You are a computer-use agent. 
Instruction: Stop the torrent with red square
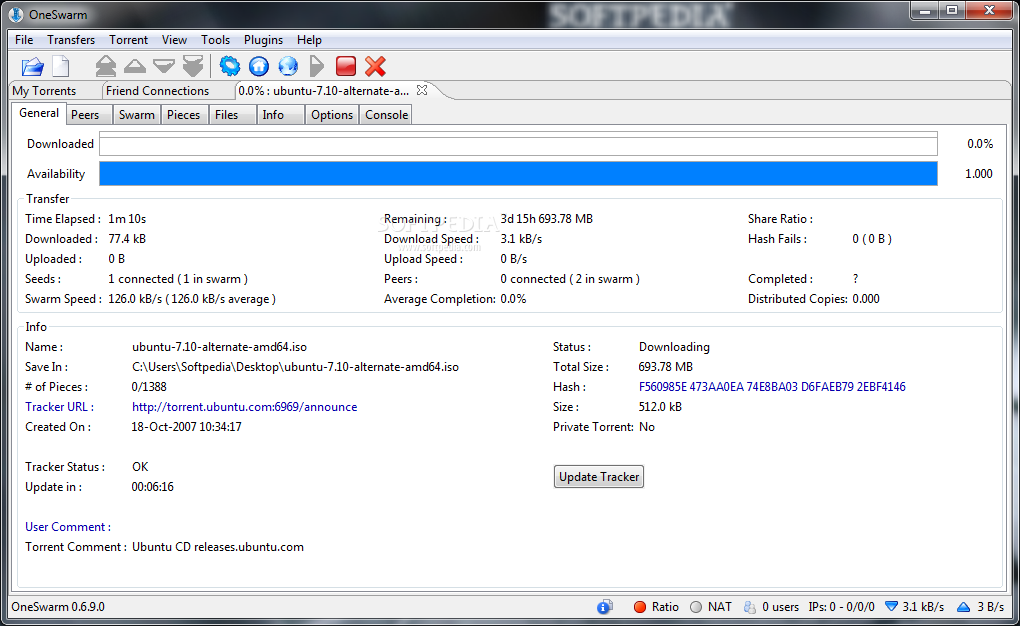pyautogui.click(x=346, y=66)
